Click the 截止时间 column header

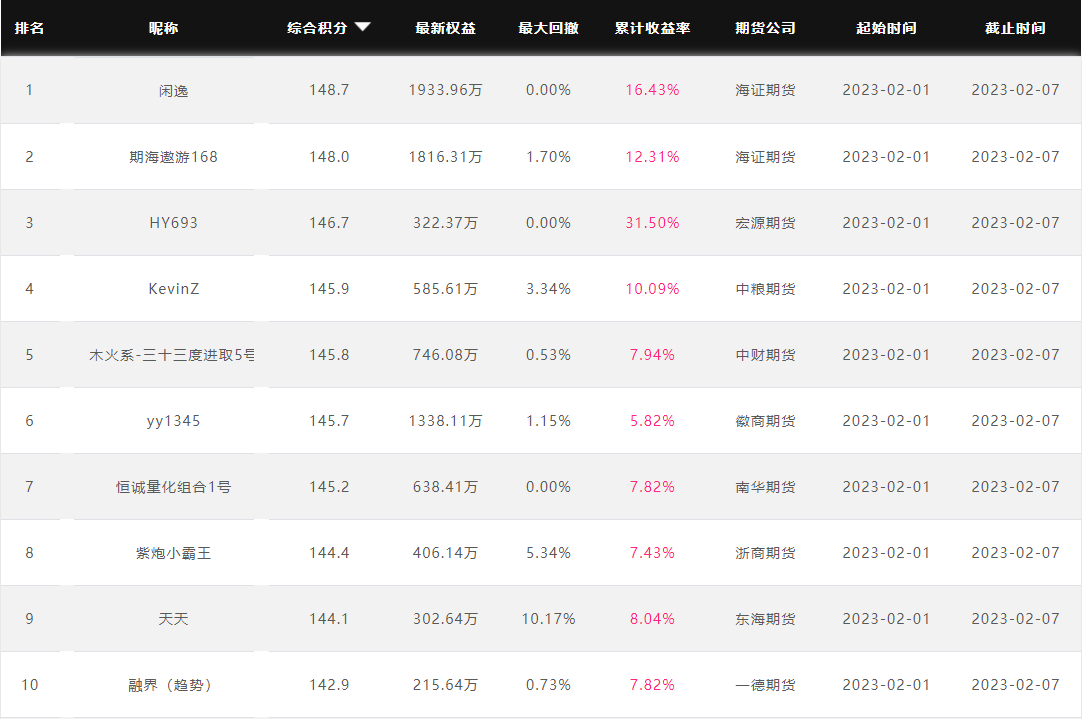point(1016,28)
